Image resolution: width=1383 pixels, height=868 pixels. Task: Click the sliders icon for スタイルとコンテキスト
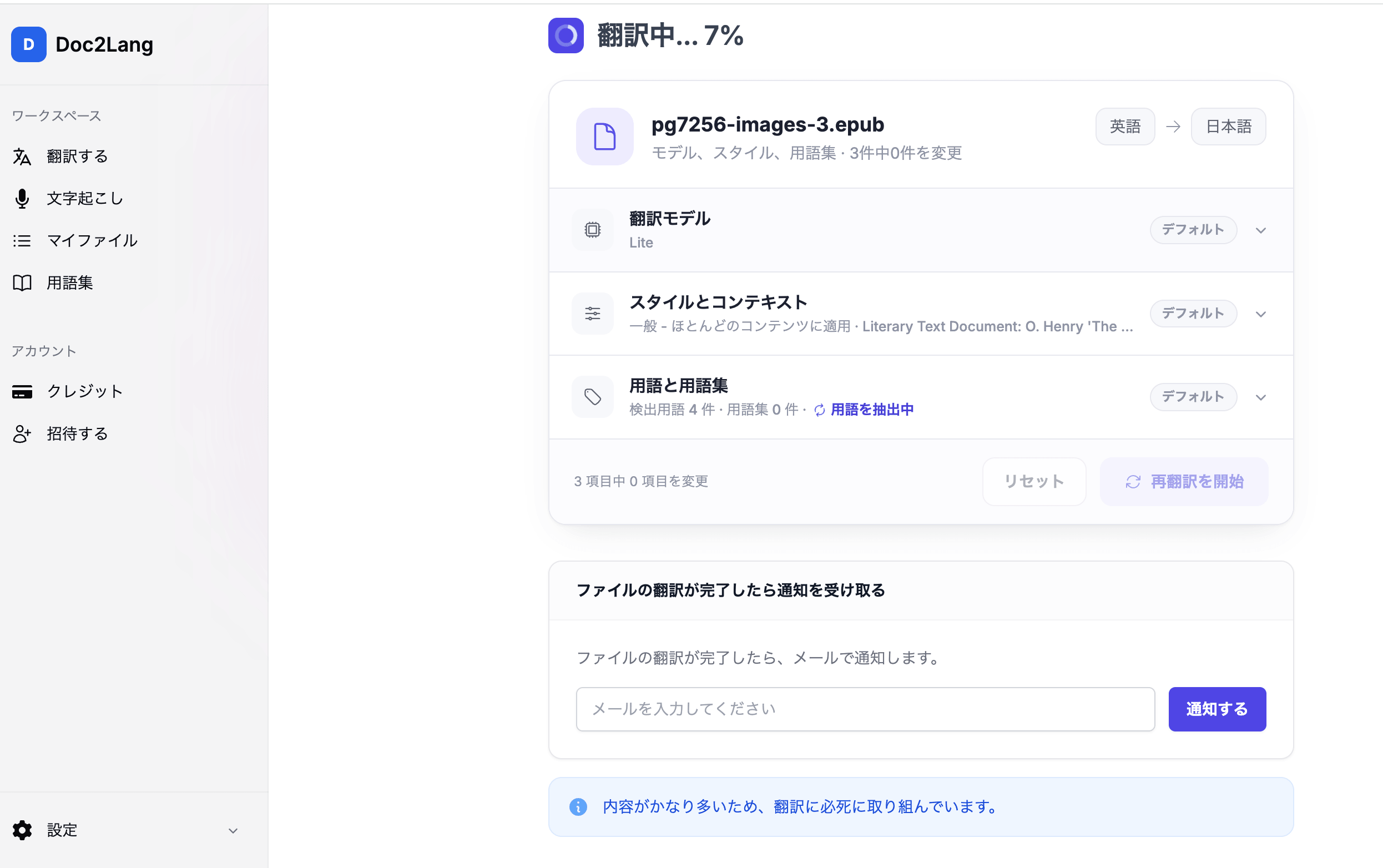(593, 314)
